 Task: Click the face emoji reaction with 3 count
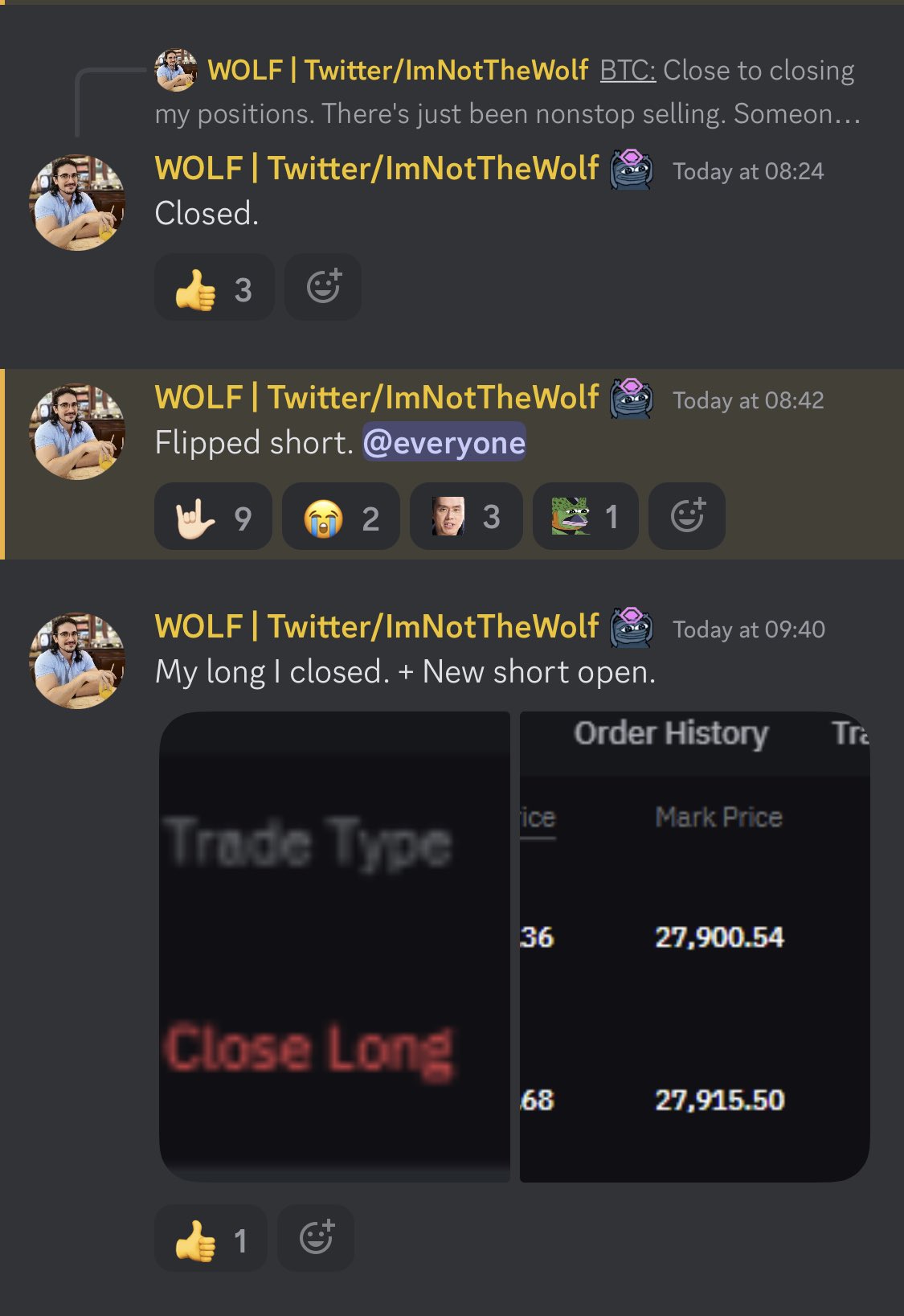[x=466, y=517]
